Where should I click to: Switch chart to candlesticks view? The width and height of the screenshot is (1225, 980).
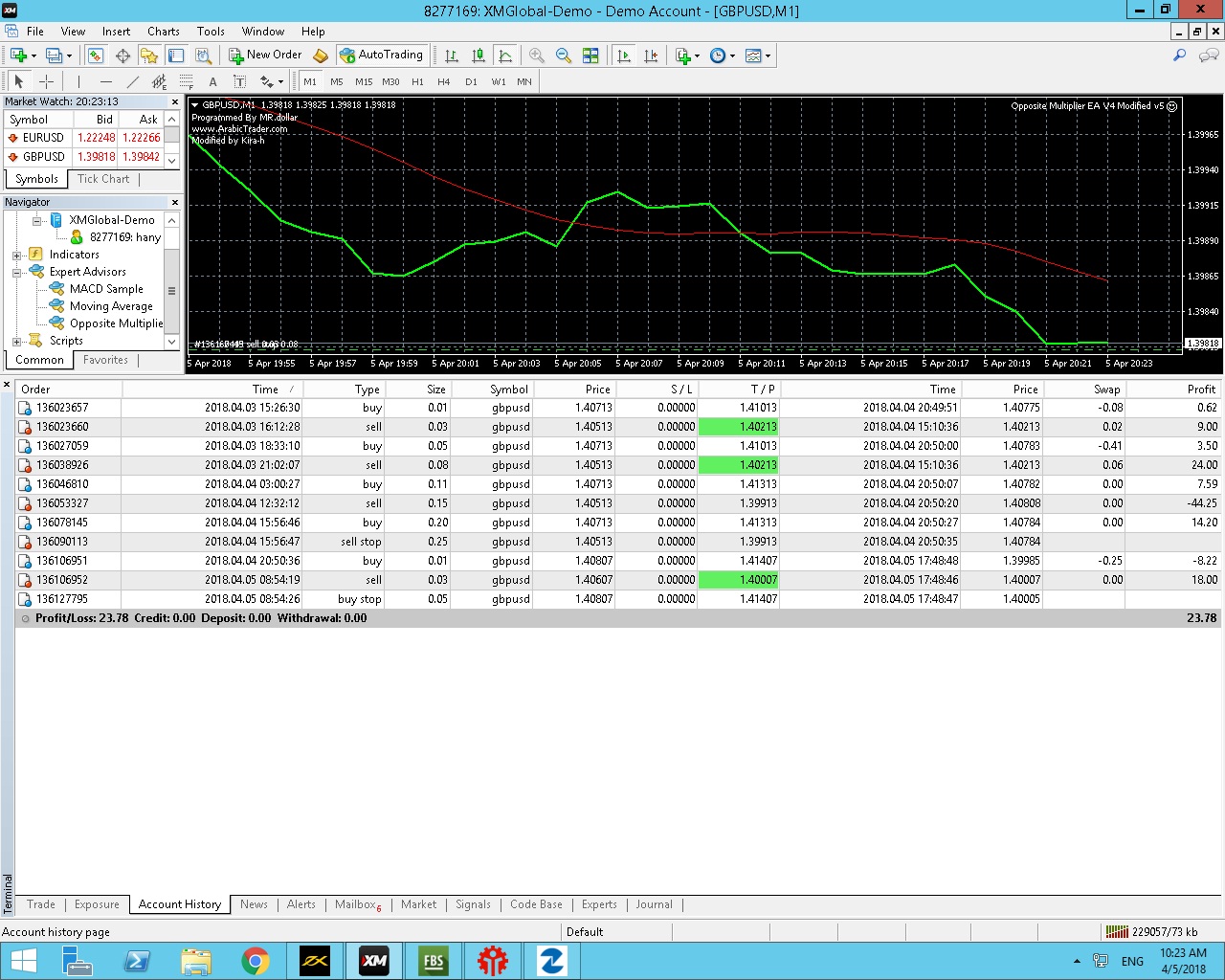pyautogui.click(x=479, y=56)
